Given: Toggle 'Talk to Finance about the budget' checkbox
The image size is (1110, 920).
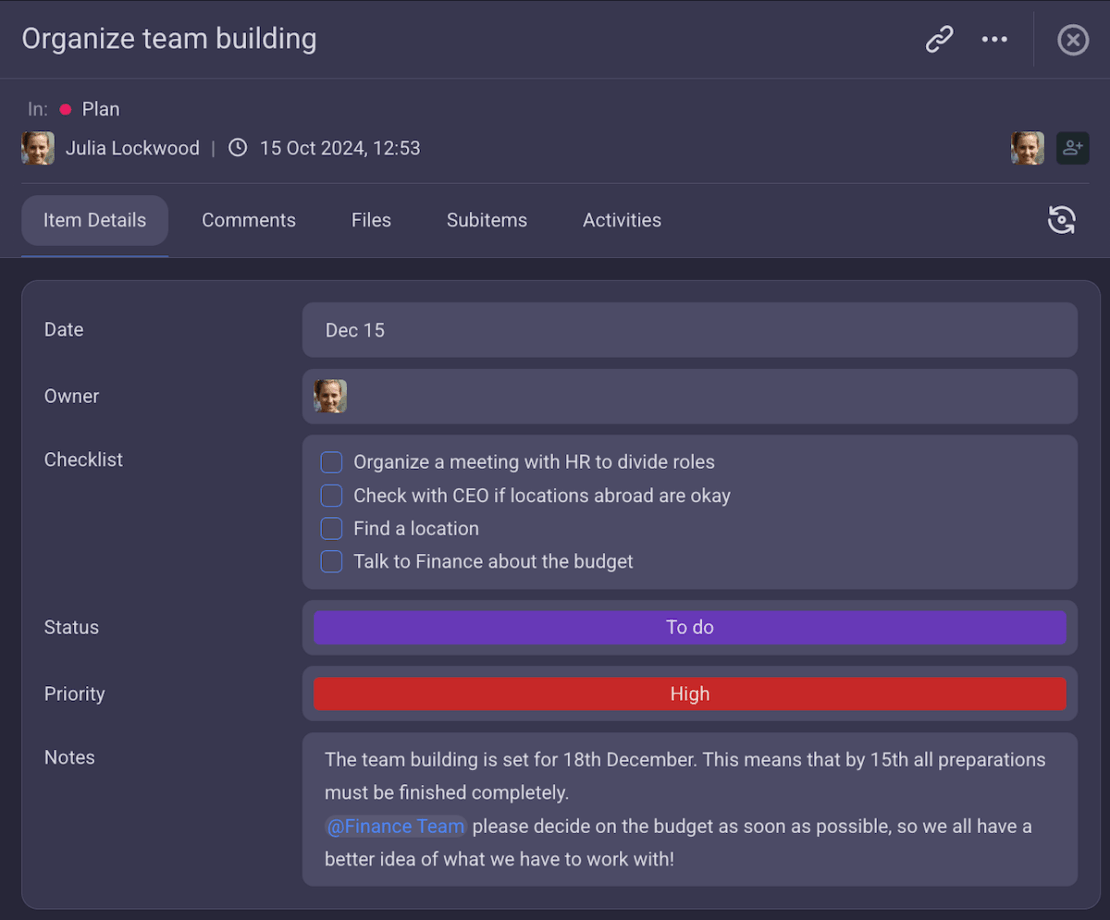Looking at the screenshot, I should pos(331,561).
